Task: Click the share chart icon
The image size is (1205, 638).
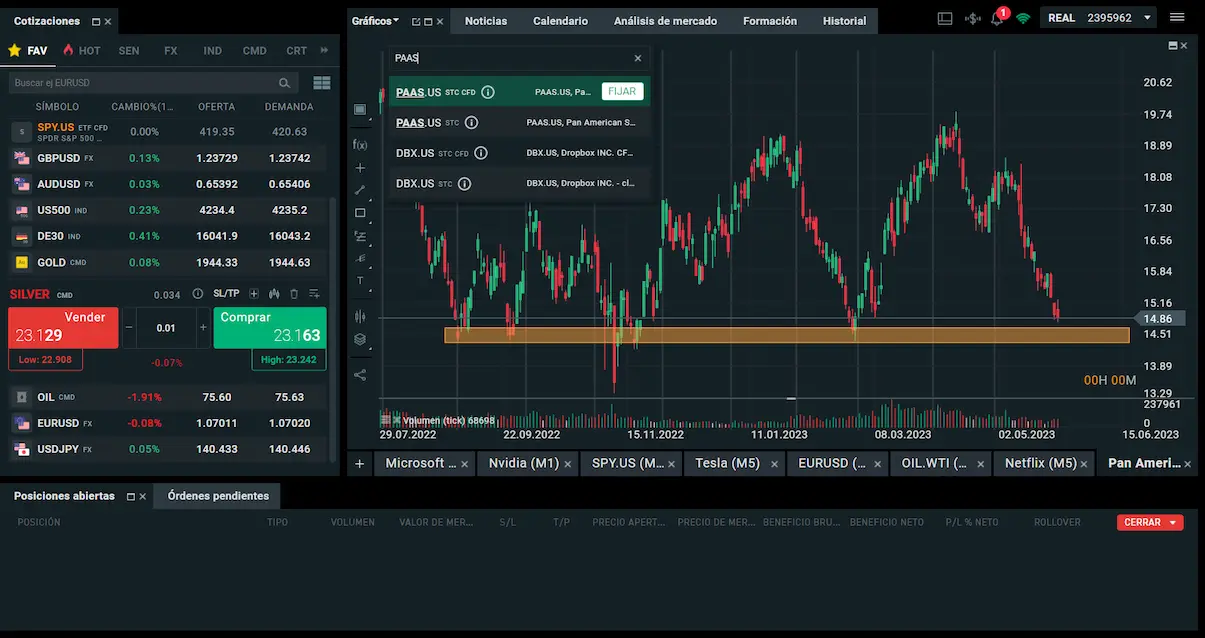Action: tap(360, 375)
